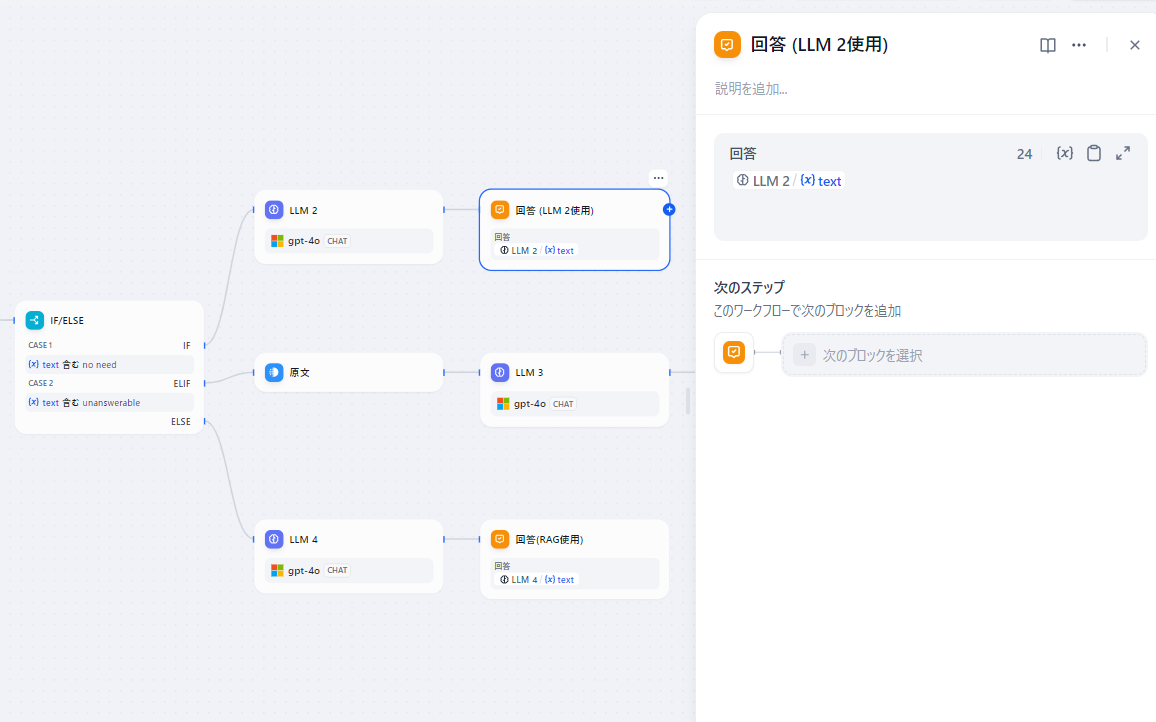Open the three-dot menu in panel header
Image resolution: width=1156 pixels, height=722 pixels.
coord(1079,45)
